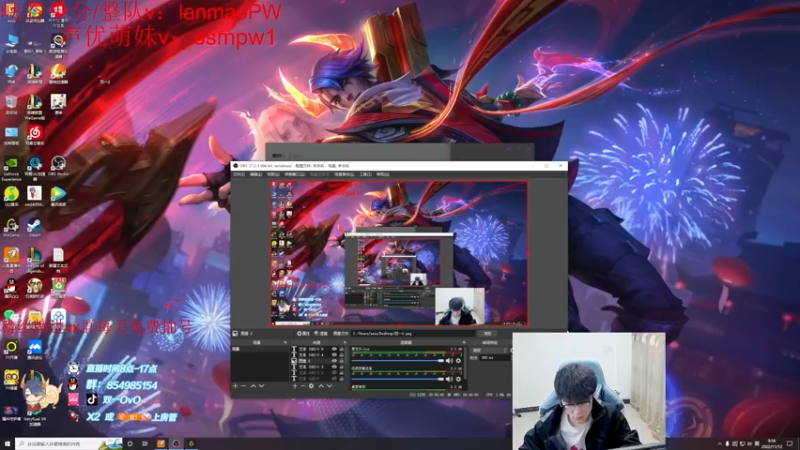Remove selected scene with minus button
Image resolution: width=800 pixels, height=450 pixels.
click(x=243, y=386)
